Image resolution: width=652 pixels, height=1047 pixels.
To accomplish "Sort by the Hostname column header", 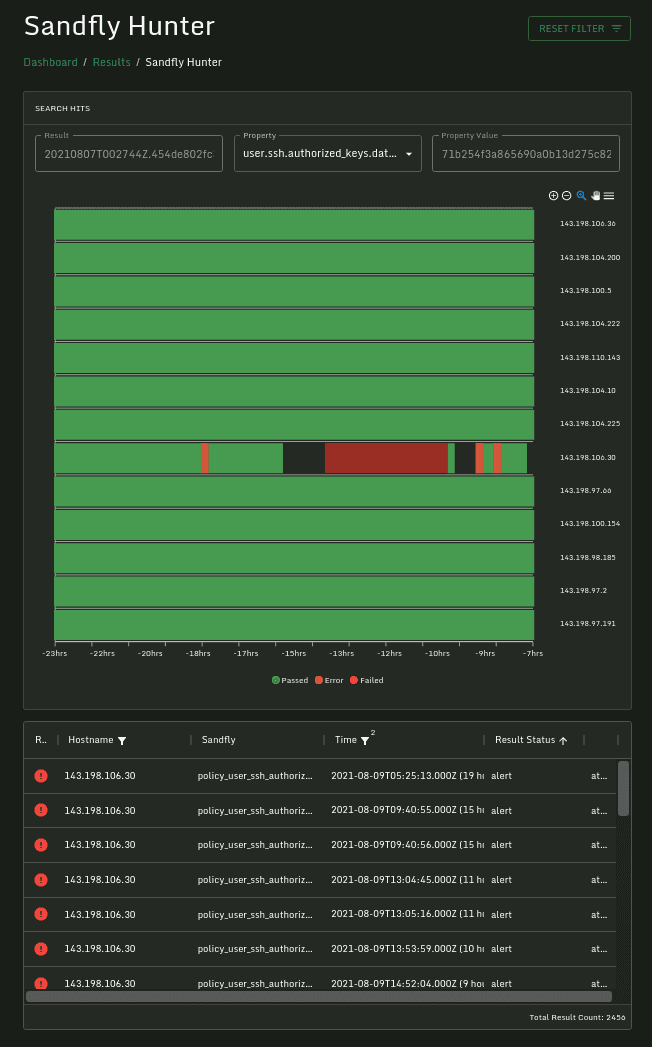I will pyautogui.click(x=91, y=740).
